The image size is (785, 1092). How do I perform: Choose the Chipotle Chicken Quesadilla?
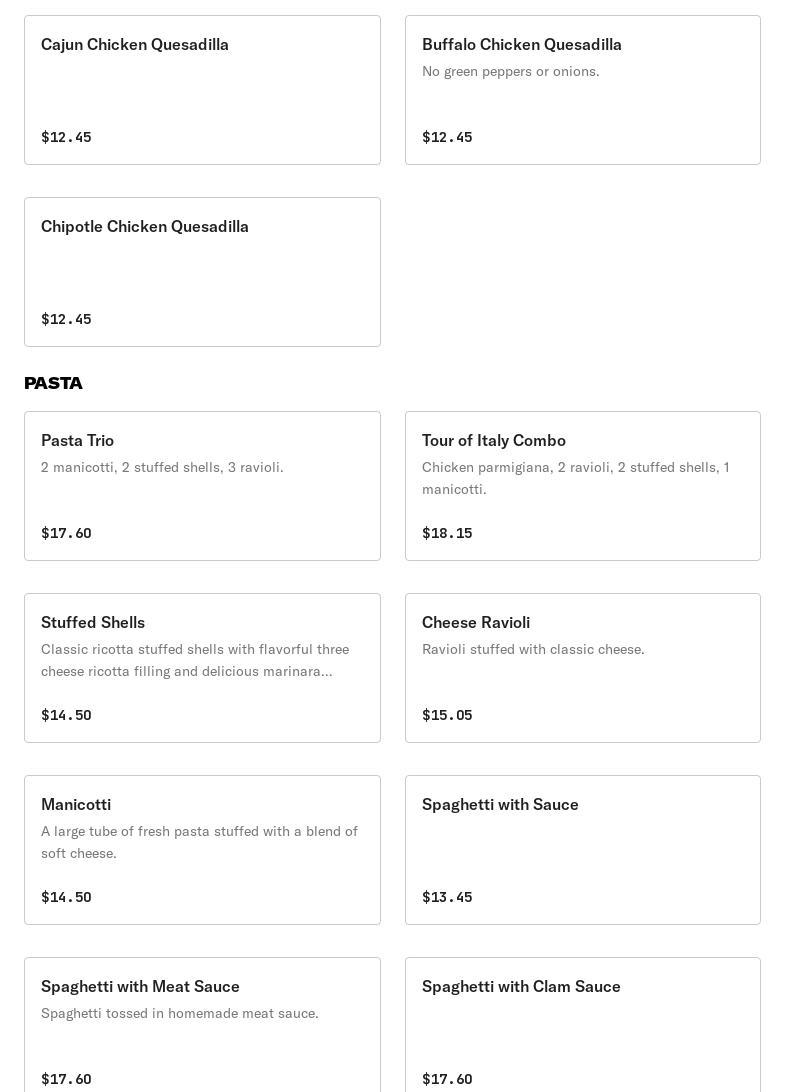pos(202,272)
